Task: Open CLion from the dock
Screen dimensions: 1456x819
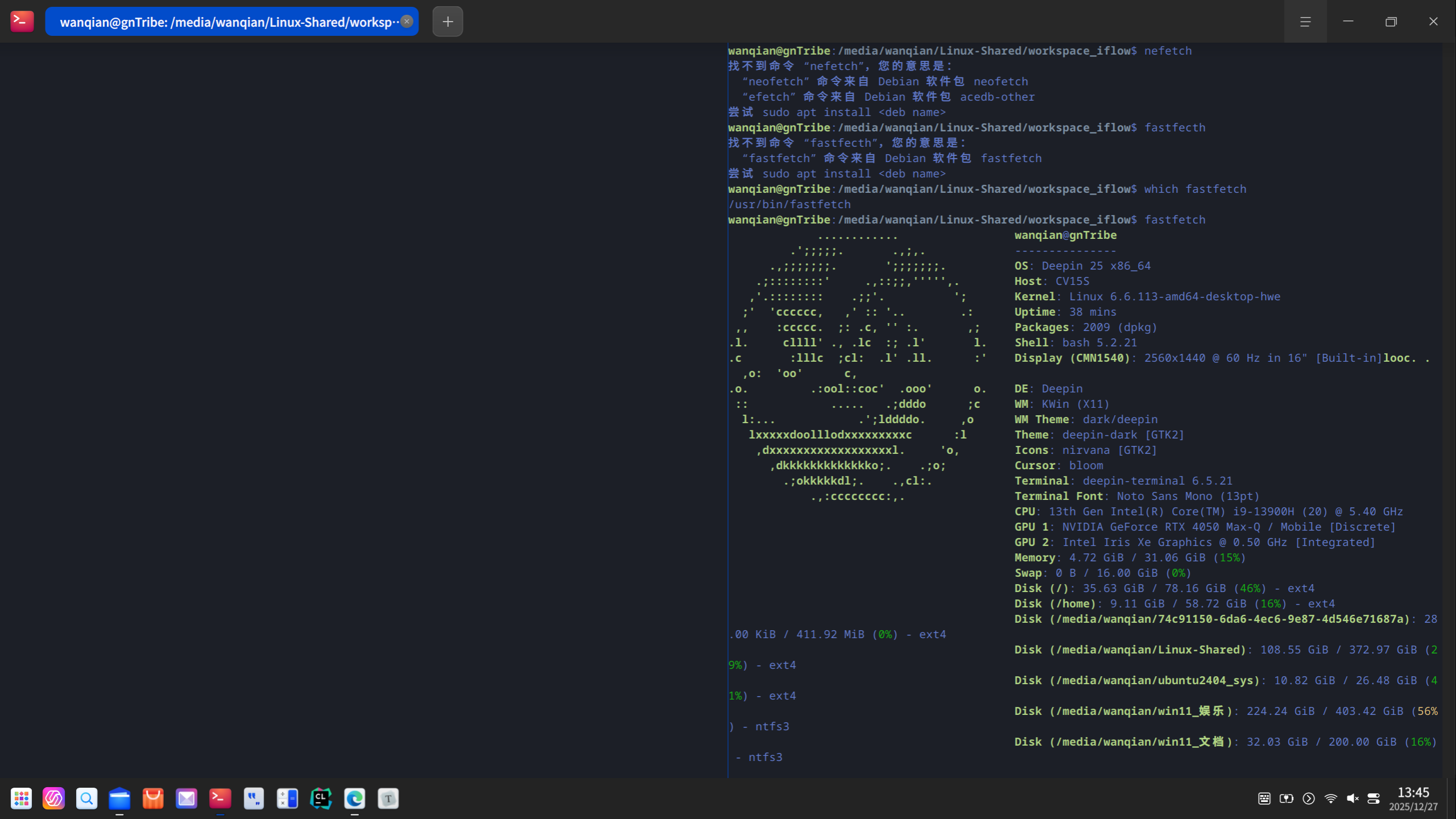Action: point(321,799)
